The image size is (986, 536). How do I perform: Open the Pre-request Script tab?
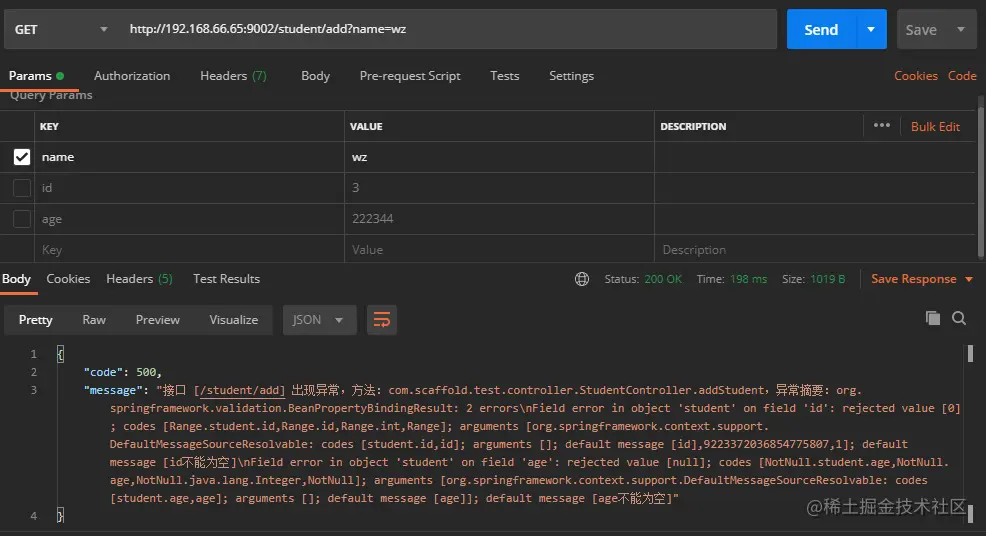click(410, 76)
